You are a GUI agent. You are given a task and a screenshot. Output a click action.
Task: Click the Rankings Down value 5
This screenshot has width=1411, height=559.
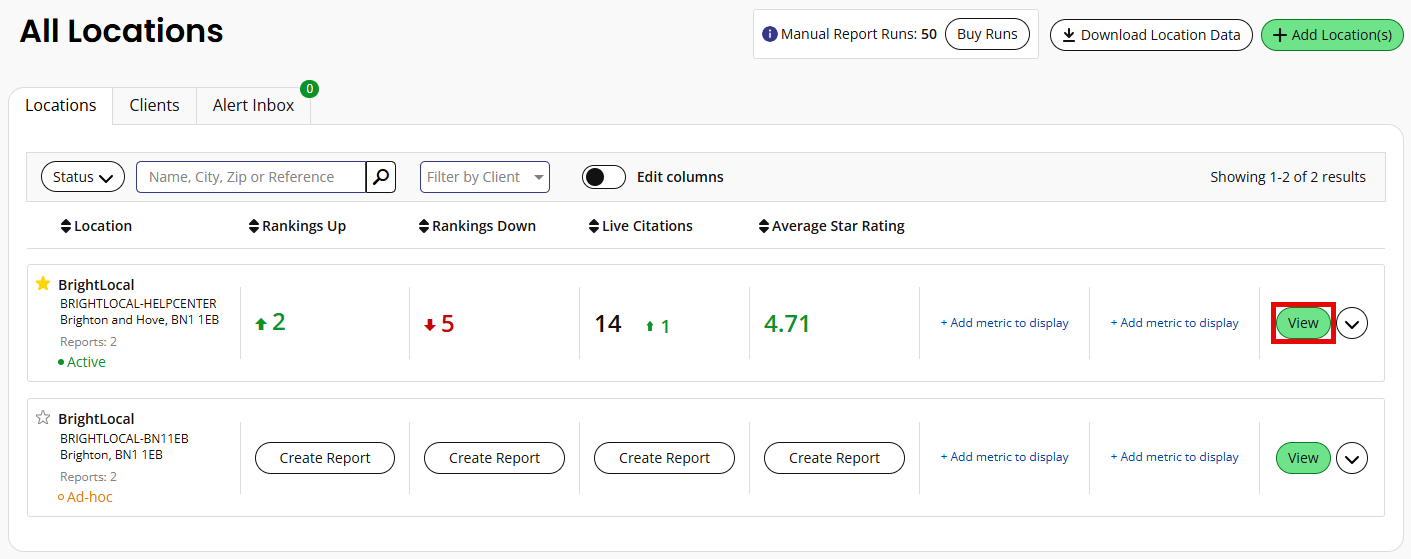(x=447, y=324)
